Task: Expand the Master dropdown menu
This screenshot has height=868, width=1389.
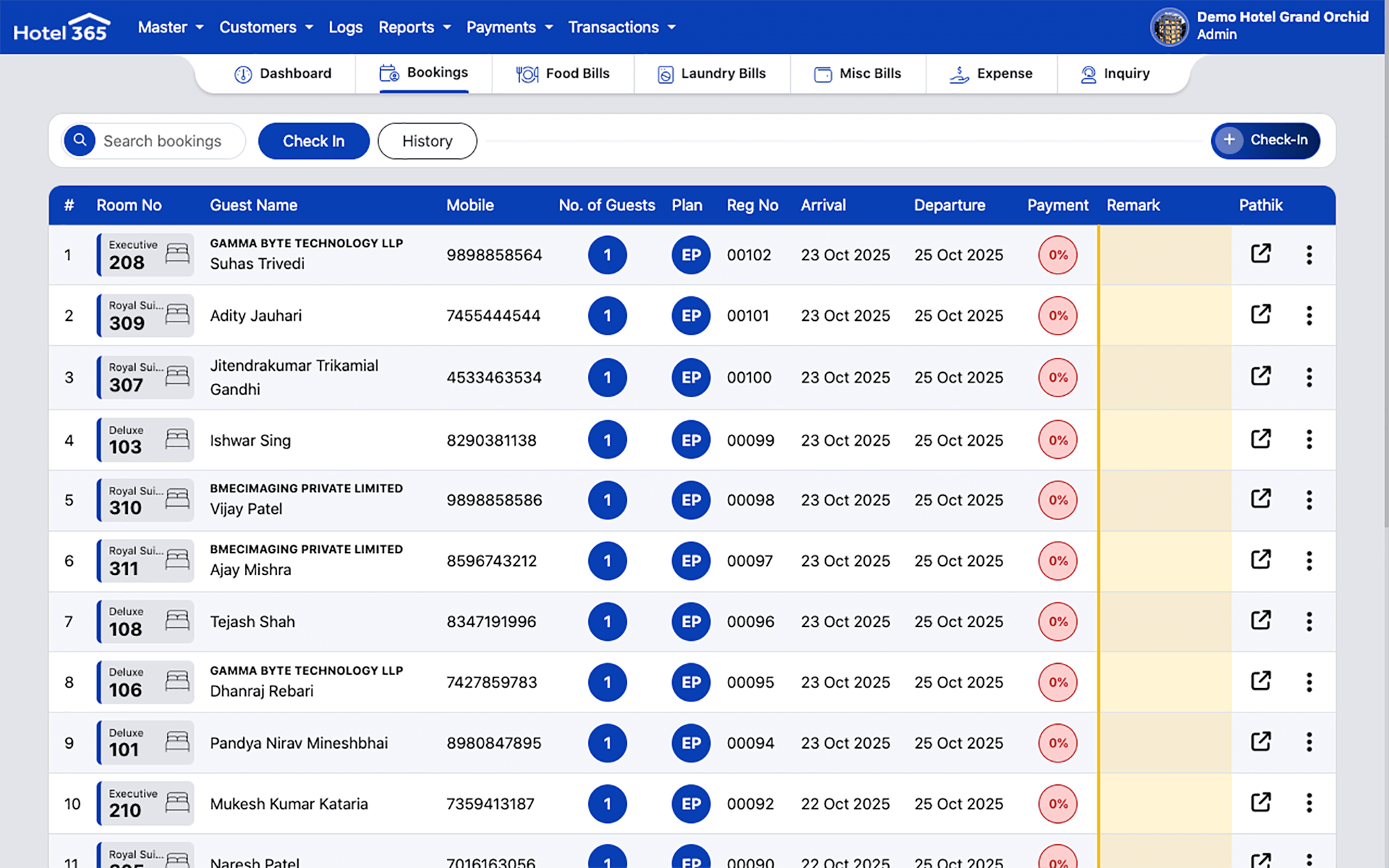Action: [x=170, y=27]
